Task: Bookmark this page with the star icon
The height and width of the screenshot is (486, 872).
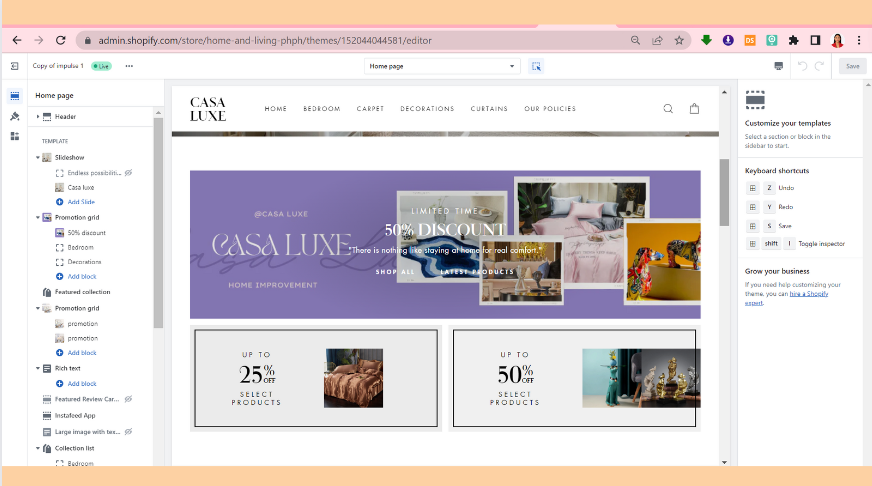Action: [x=679, y=40]
